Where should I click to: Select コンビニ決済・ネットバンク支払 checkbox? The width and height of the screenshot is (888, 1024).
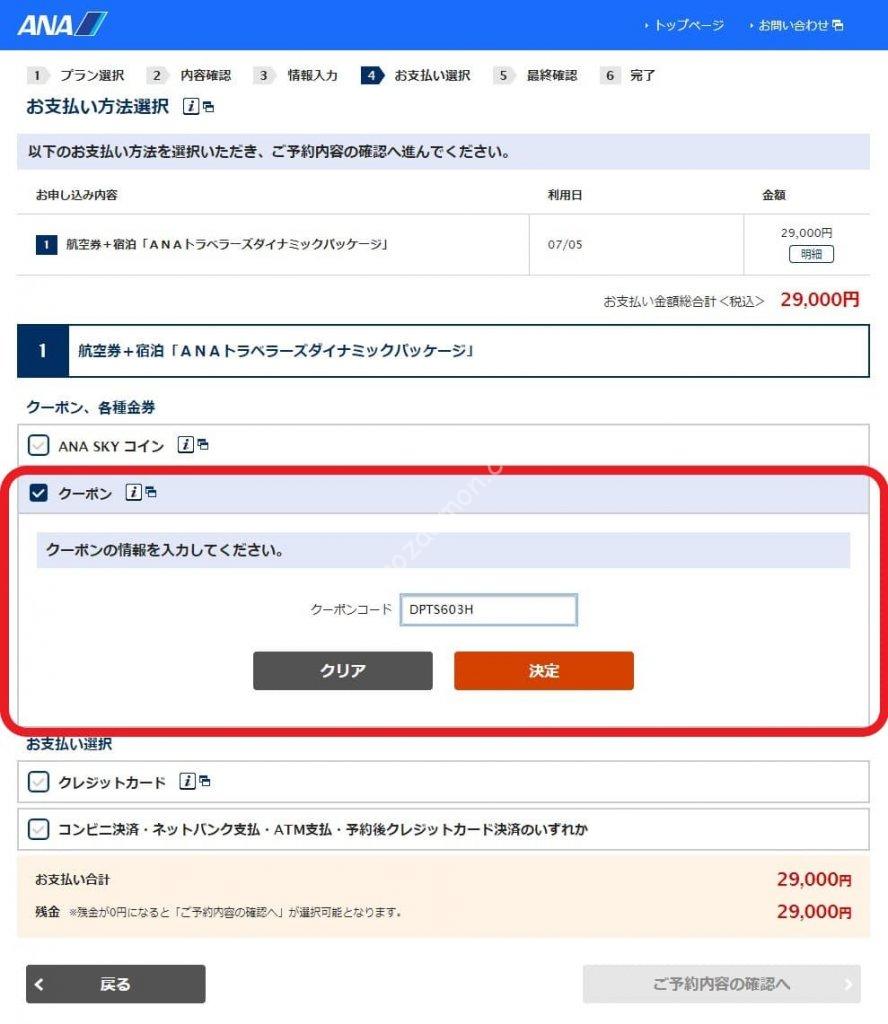click(39, 829)
